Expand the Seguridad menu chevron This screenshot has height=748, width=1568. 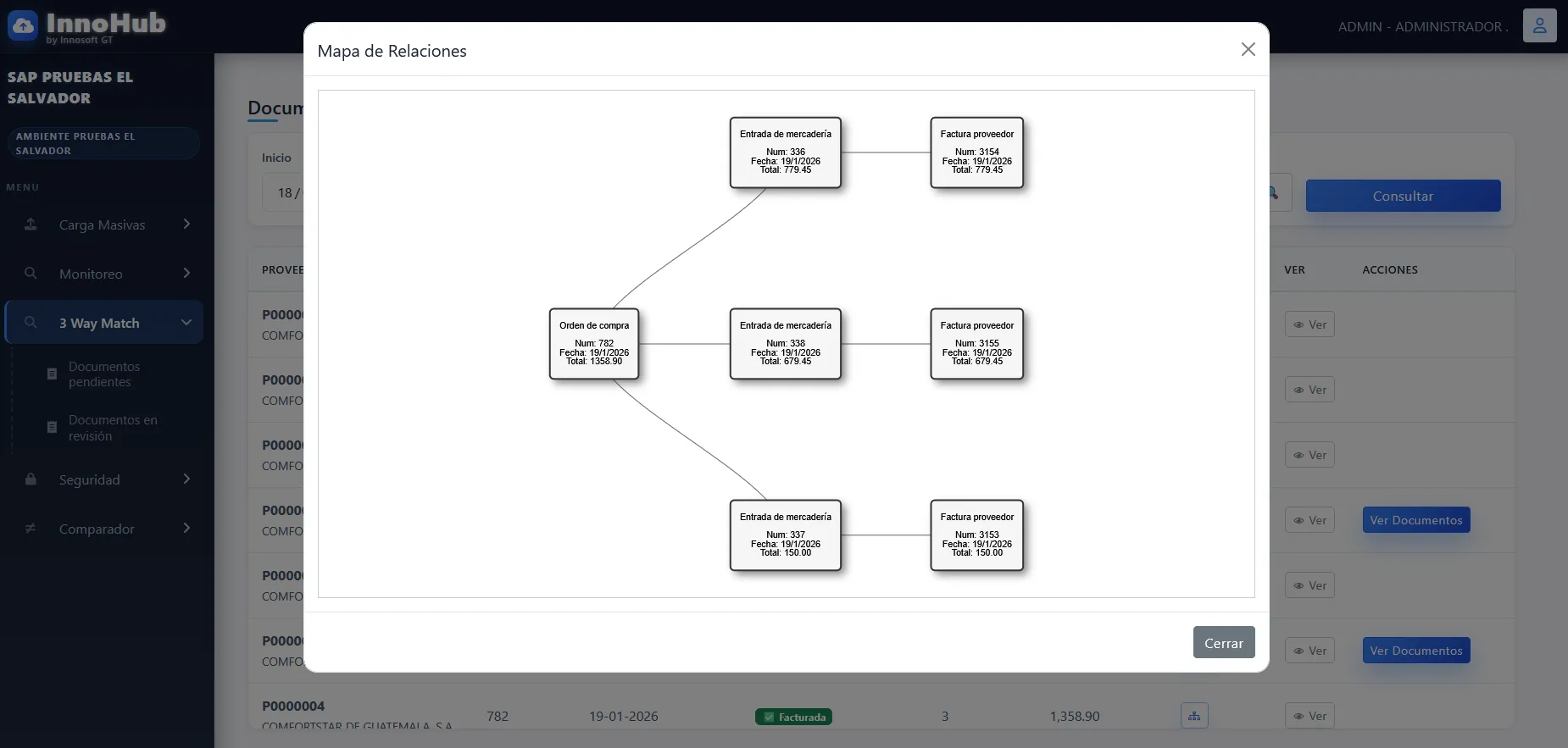(186, 479)
